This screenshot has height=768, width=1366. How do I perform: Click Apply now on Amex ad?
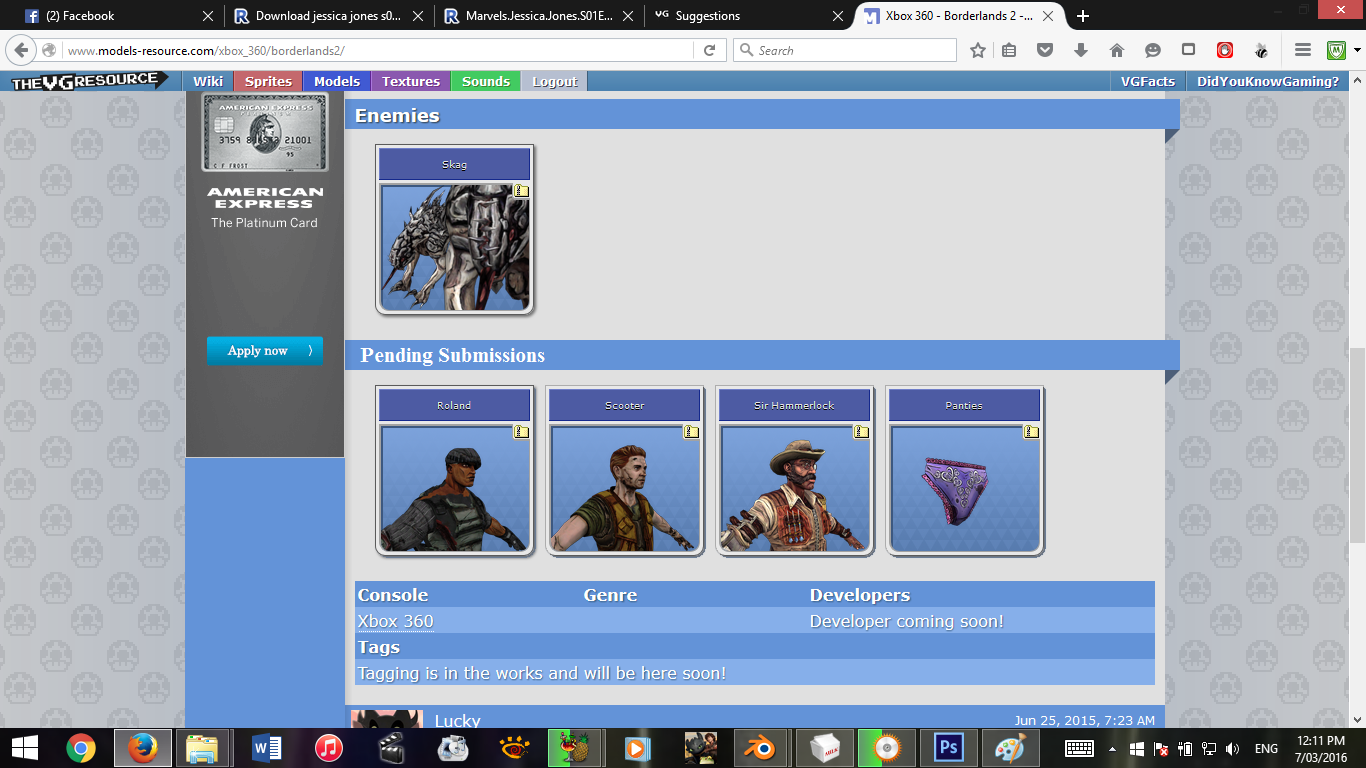tap(265, 351)
